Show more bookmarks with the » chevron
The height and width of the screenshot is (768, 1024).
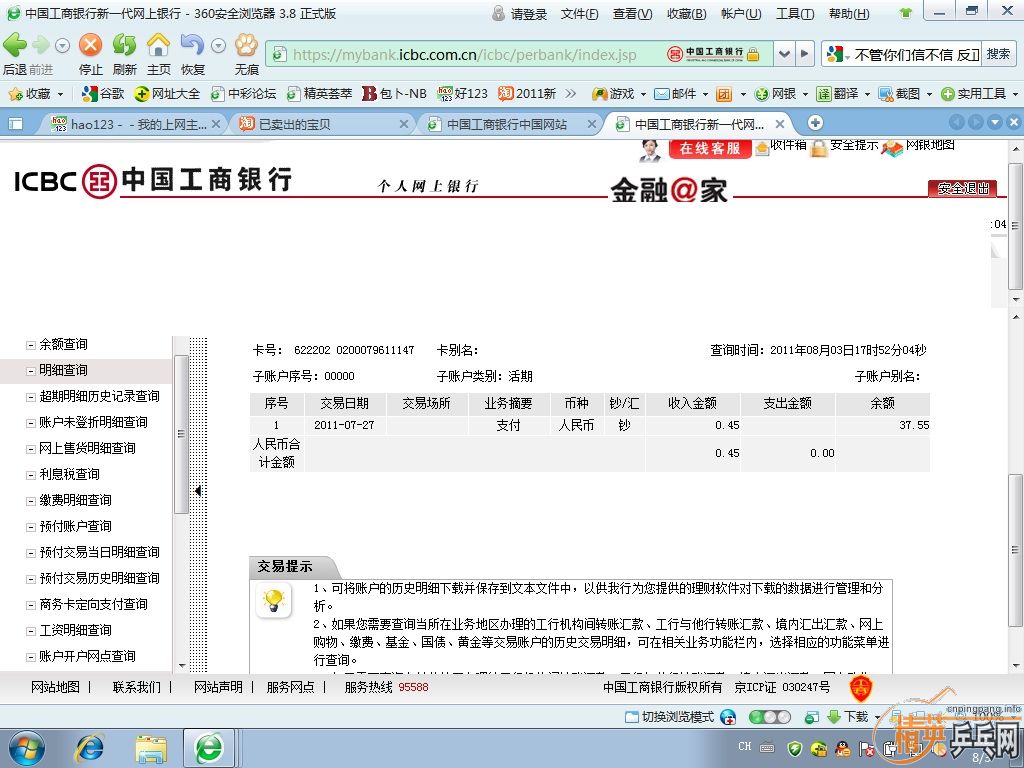click(571, 94)
